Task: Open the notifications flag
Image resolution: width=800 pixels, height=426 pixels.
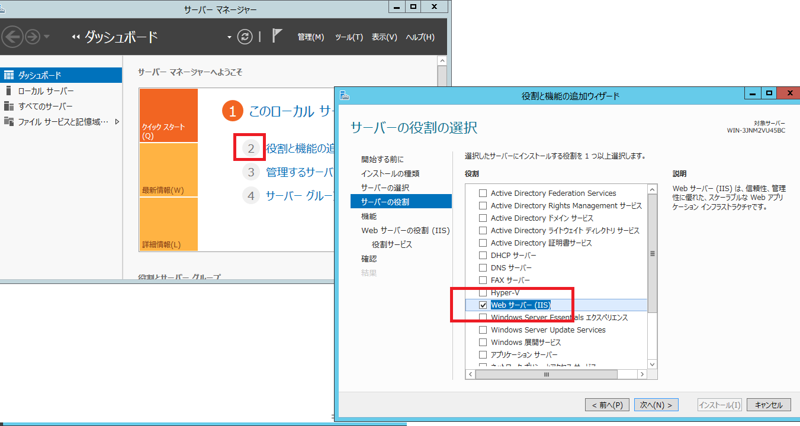Action: pos(276,37)
